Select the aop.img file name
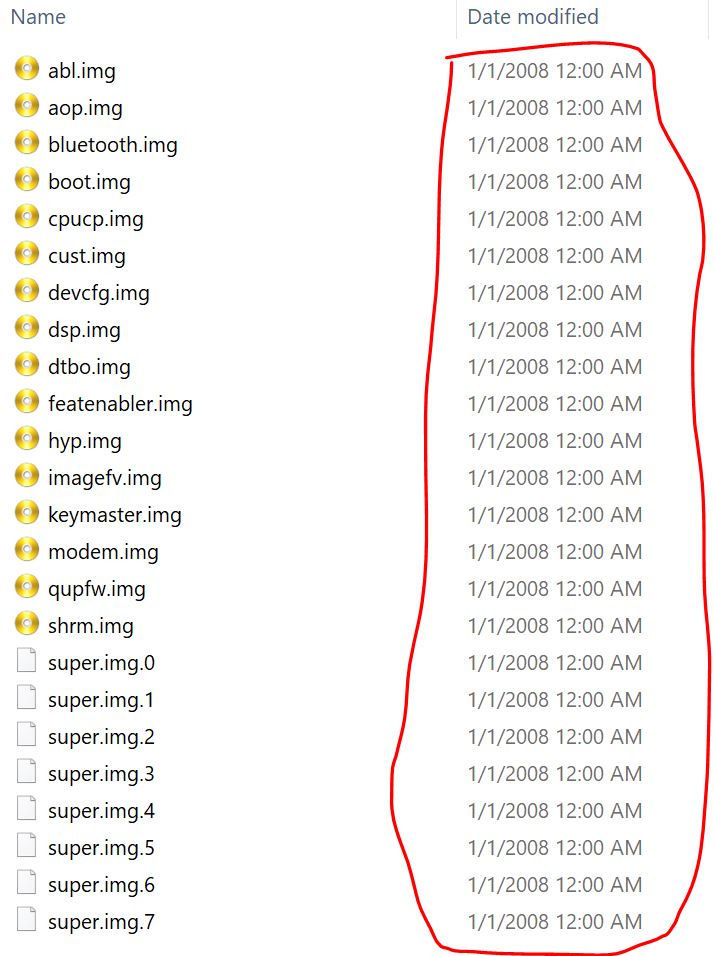 85,108
